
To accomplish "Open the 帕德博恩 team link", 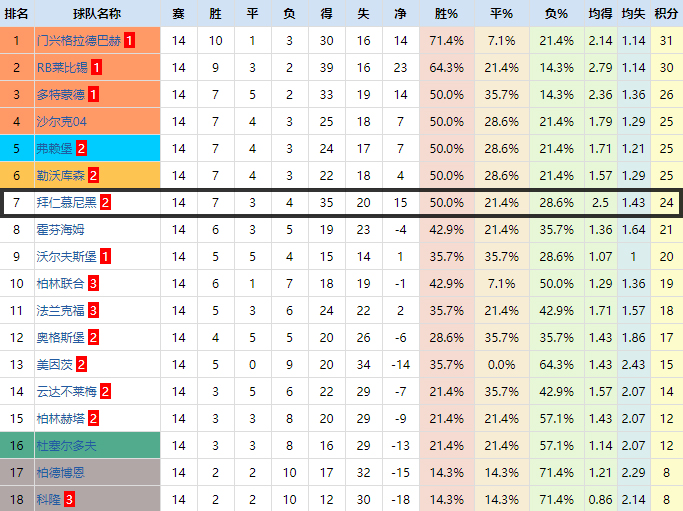I will point(61,472).
